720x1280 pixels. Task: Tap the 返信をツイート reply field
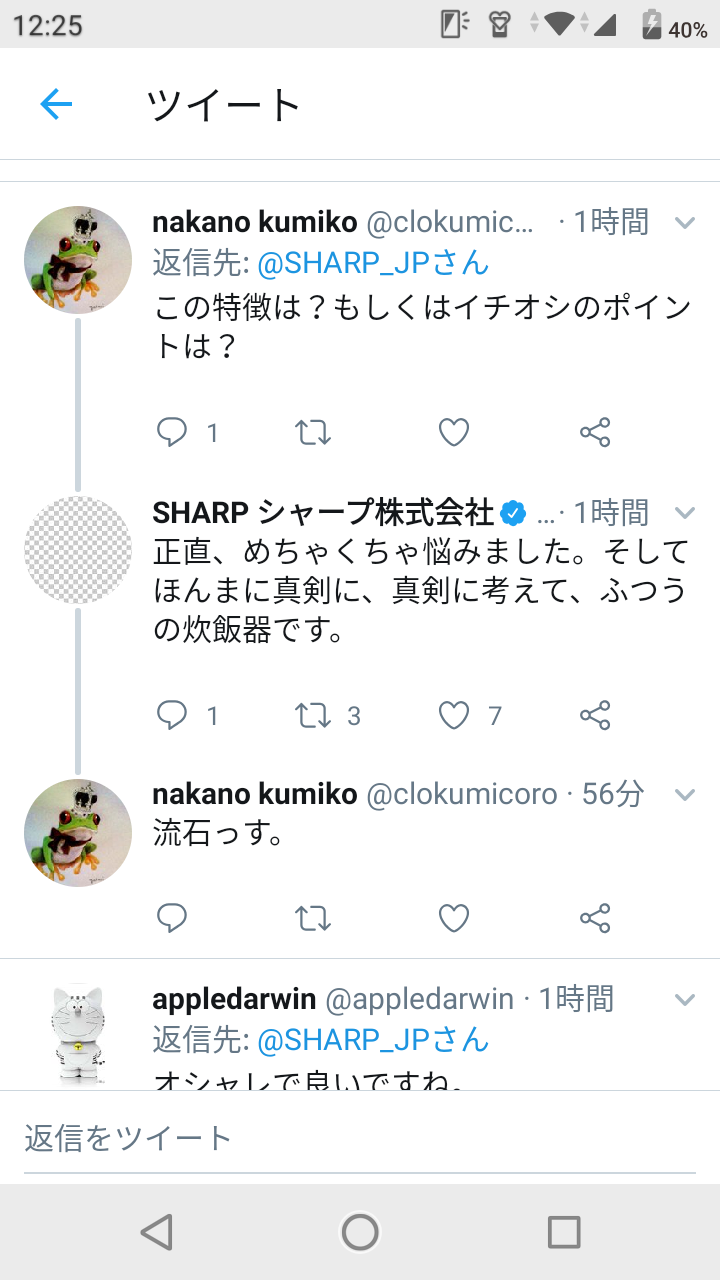pos(360,1137)
